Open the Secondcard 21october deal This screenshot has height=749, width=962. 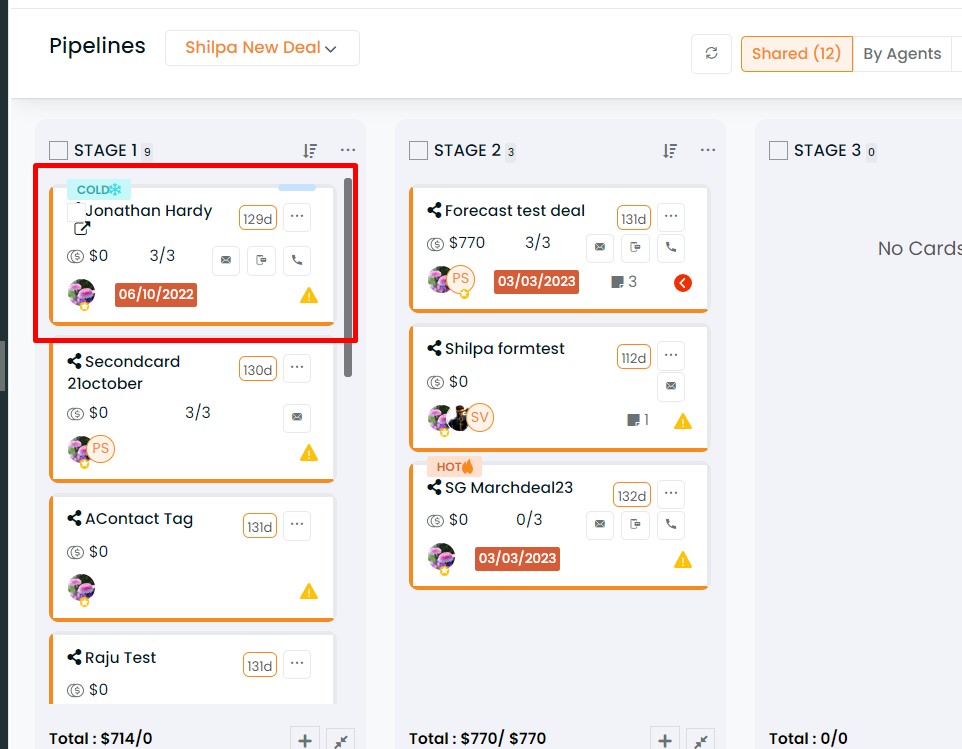click(123, 372)
